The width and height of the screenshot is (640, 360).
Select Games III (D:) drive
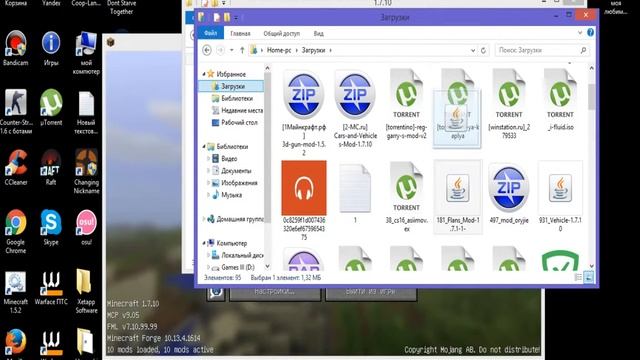[x=233, y=267]
